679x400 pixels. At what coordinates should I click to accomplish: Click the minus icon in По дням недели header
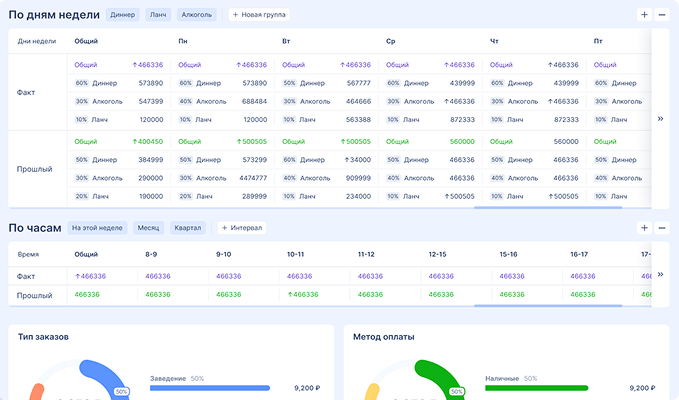click(662, 15)
